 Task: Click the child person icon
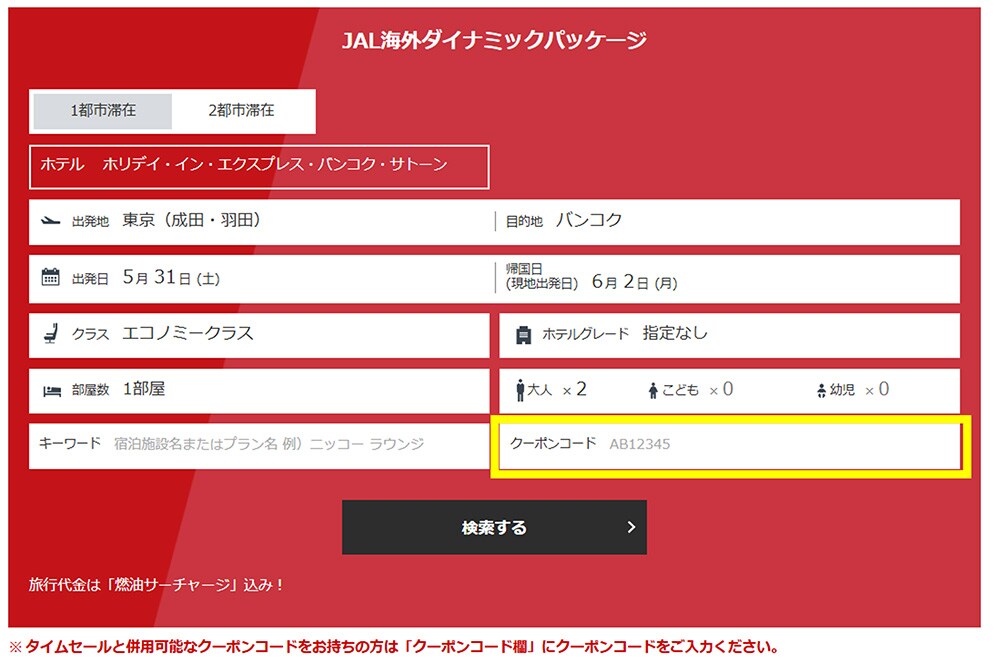pyautogui.click(x=652, y=391)
